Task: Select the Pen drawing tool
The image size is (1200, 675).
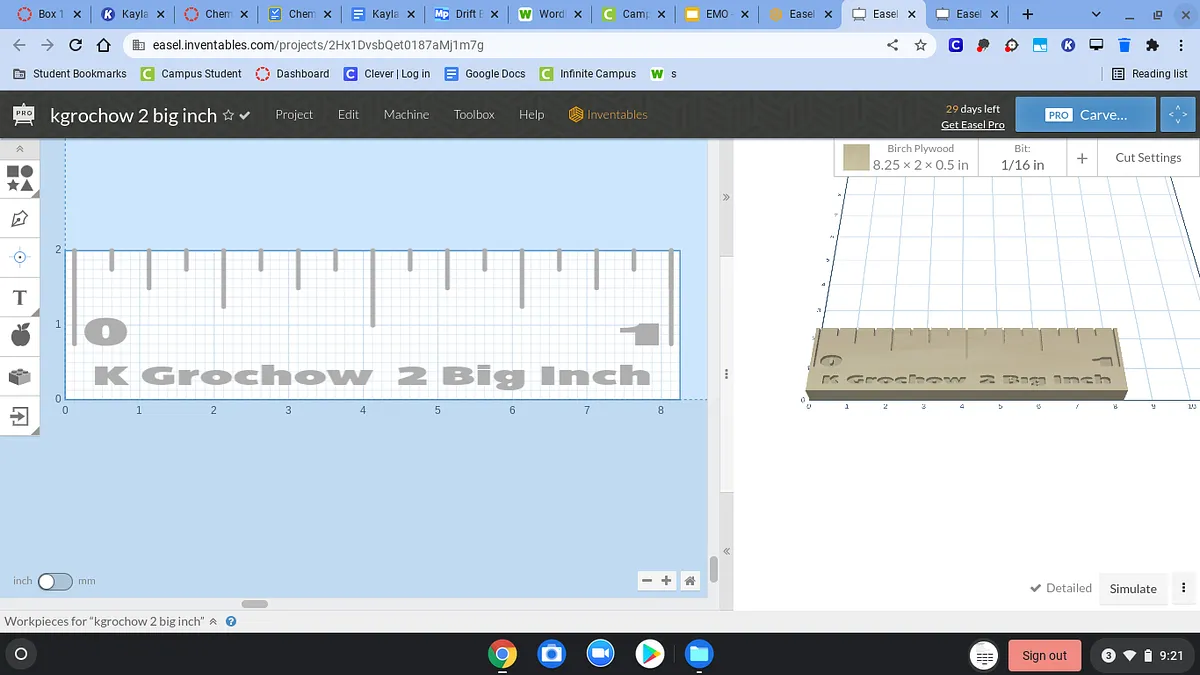Action: tap(20, 218)
